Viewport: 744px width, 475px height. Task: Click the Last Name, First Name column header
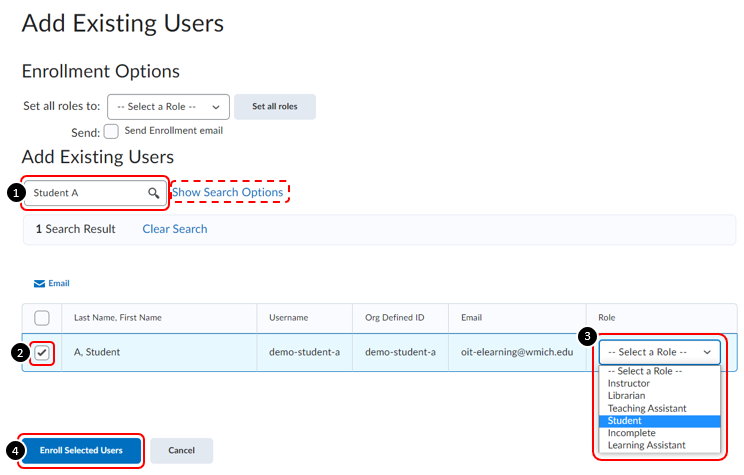[x=118, y=318]
